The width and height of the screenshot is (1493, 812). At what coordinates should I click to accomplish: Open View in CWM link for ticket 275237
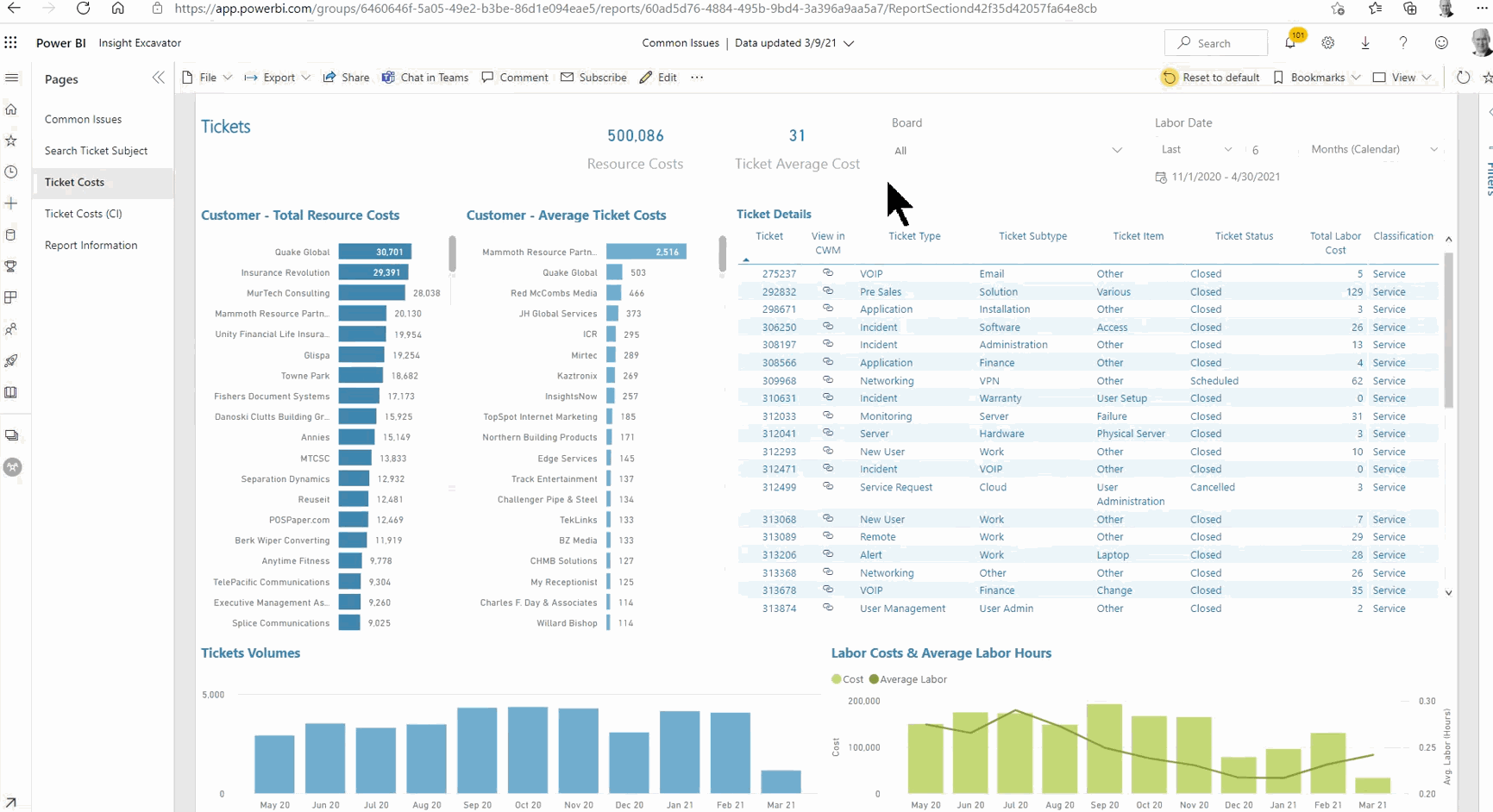point(827,273)
